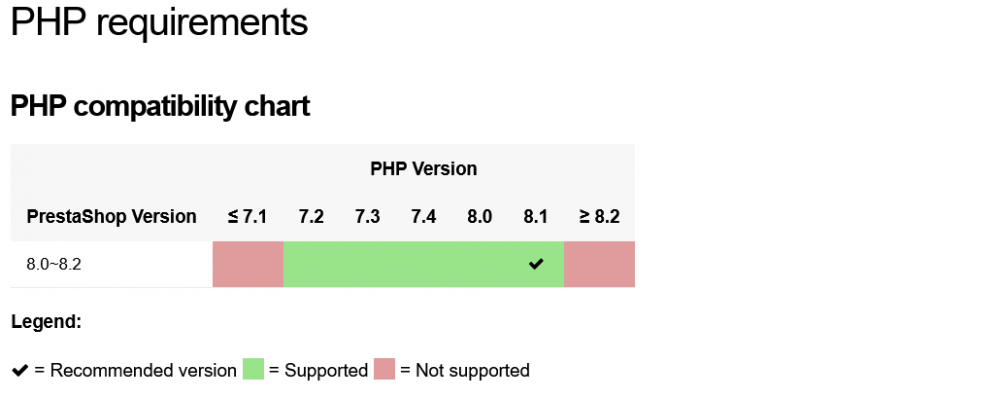Click the green cell under PHP 7.2
This screenshot has width=1000, height=400.
click(311, 264)
